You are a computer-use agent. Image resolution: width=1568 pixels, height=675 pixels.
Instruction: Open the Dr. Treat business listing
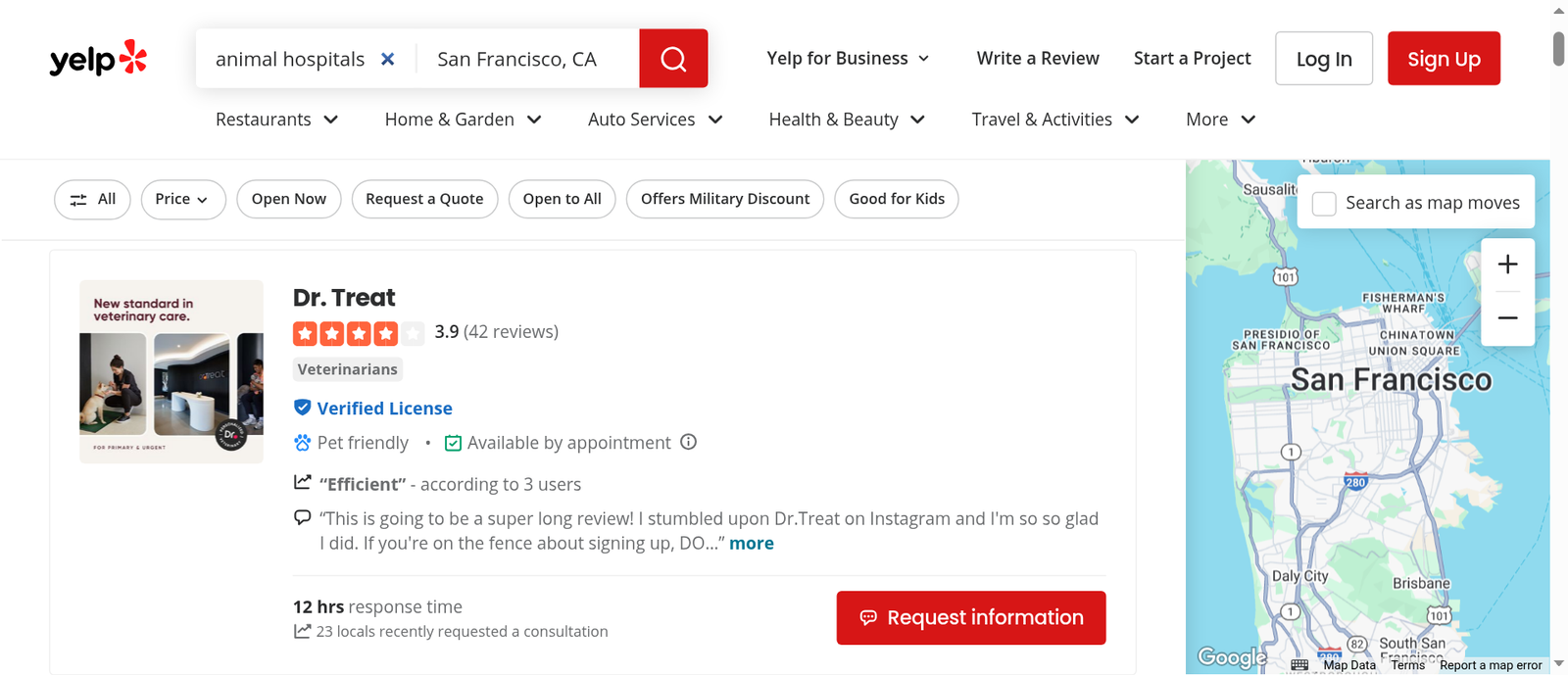pos(344,298)
